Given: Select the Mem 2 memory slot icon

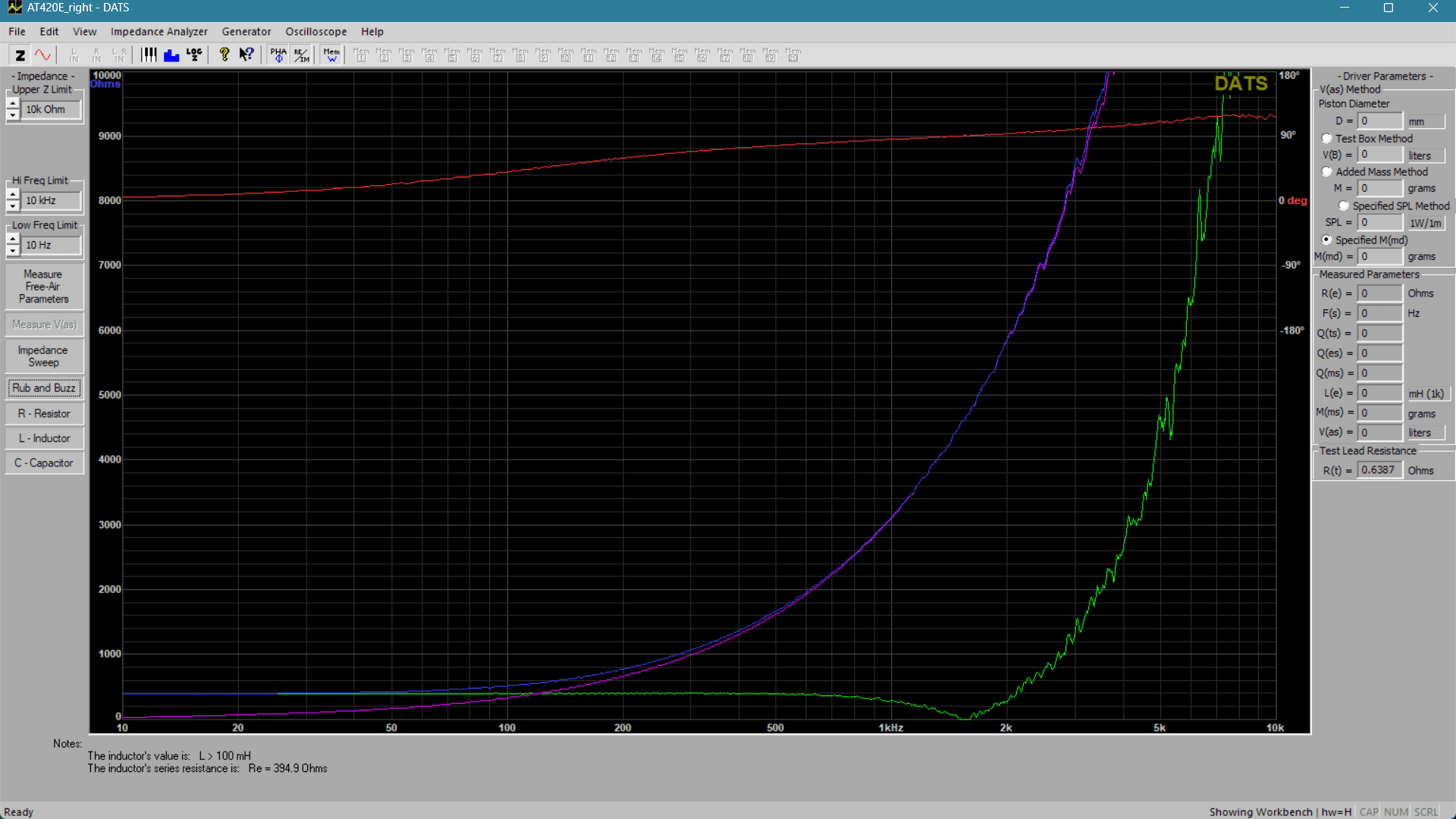Looking at the screenshot, I should [x=384, y=55].
